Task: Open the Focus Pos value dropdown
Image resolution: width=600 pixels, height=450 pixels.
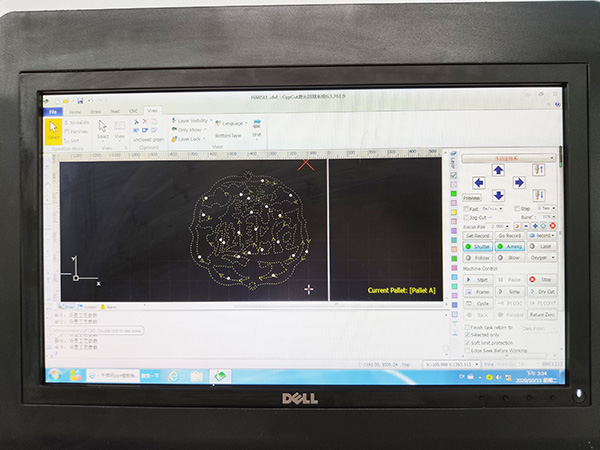Action: [x=507, y=226]
